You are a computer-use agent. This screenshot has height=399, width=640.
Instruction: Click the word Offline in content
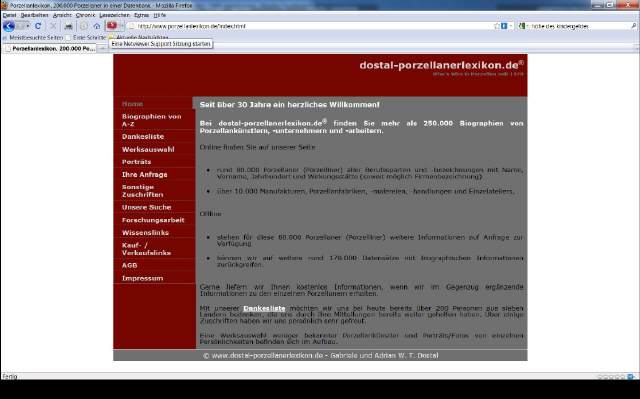tap(211, 214)
